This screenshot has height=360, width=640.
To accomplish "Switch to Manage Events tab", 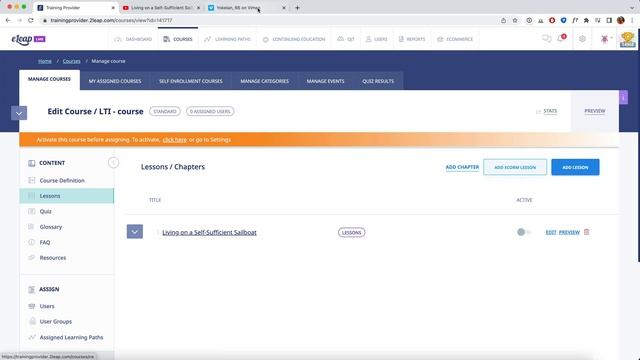I will tap(325, 81).
